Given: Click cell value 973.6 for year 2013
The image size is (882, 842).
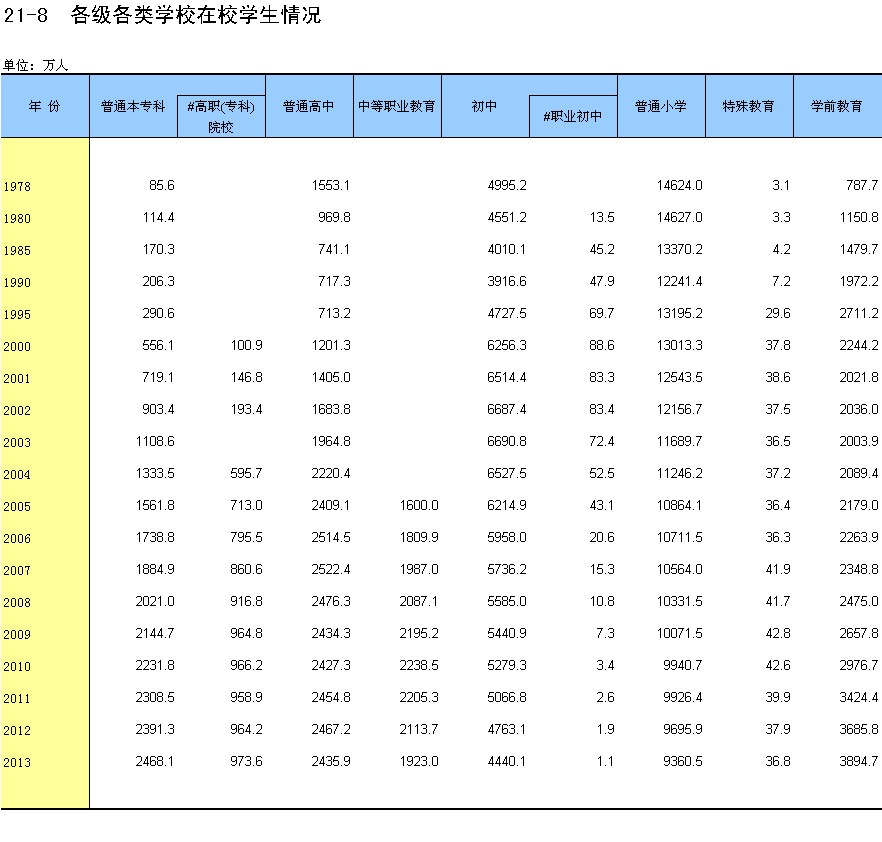Looking at the screenshot, I should tap(246, 761).
